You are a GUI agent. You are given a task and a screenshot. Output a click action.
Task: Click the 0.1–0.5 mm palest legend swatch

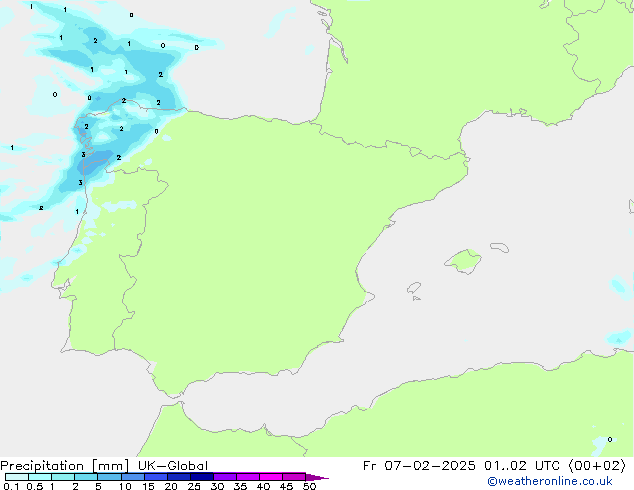[x=17, y=477]
